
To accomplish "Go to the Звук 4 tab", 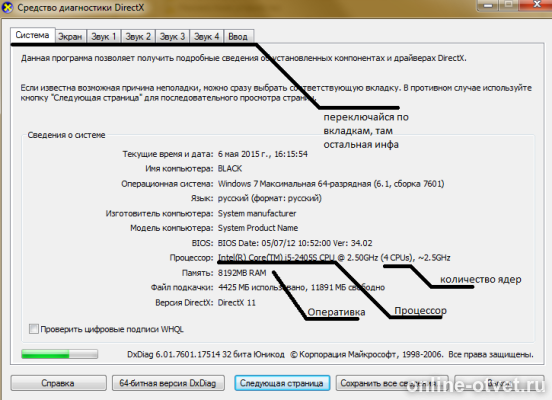I will pos(207,37).
